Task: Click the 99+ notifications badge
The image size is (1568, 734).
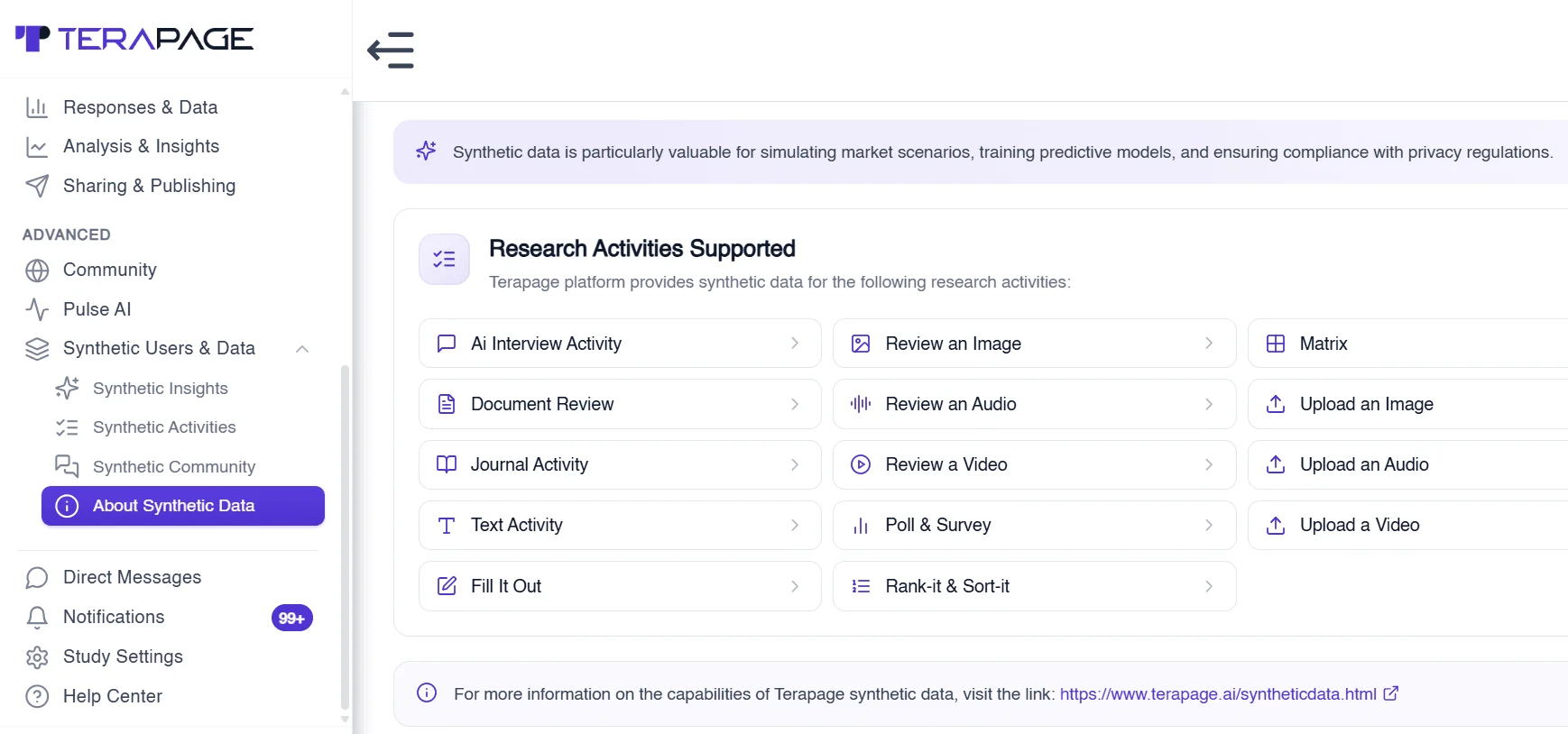Action: click(x=291, y=618)
